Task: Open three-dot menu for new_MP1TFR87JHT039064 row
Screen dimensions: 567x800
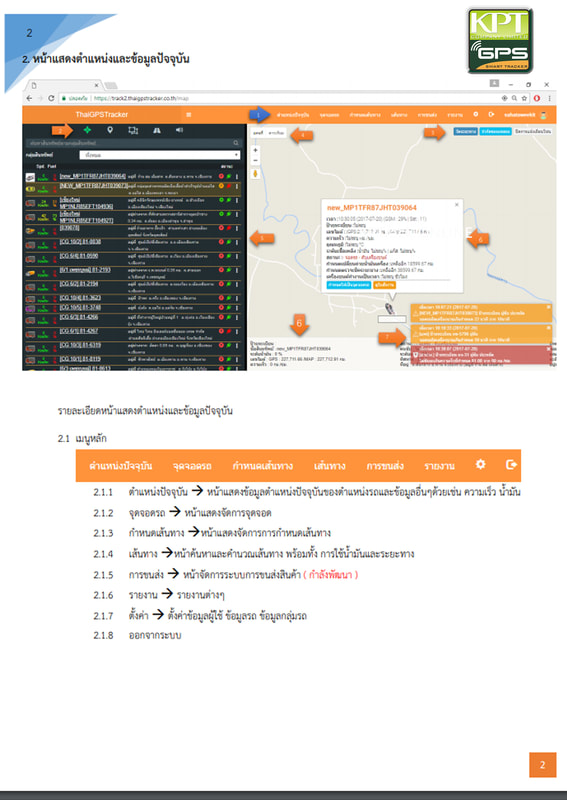Action: point(237,177)
